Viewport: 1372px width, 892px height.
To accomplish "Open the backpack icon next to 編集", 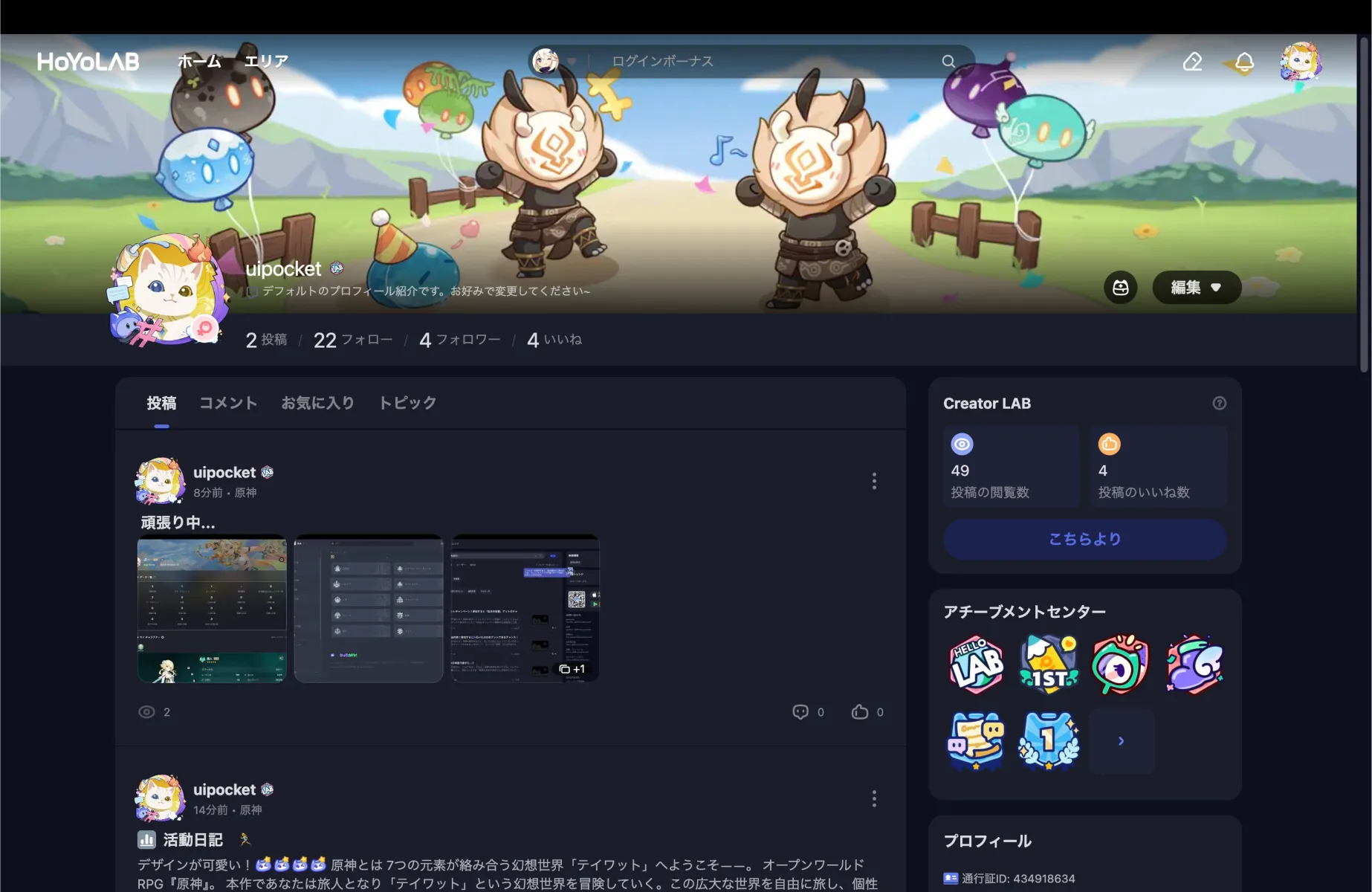I will click(1121, 288).
